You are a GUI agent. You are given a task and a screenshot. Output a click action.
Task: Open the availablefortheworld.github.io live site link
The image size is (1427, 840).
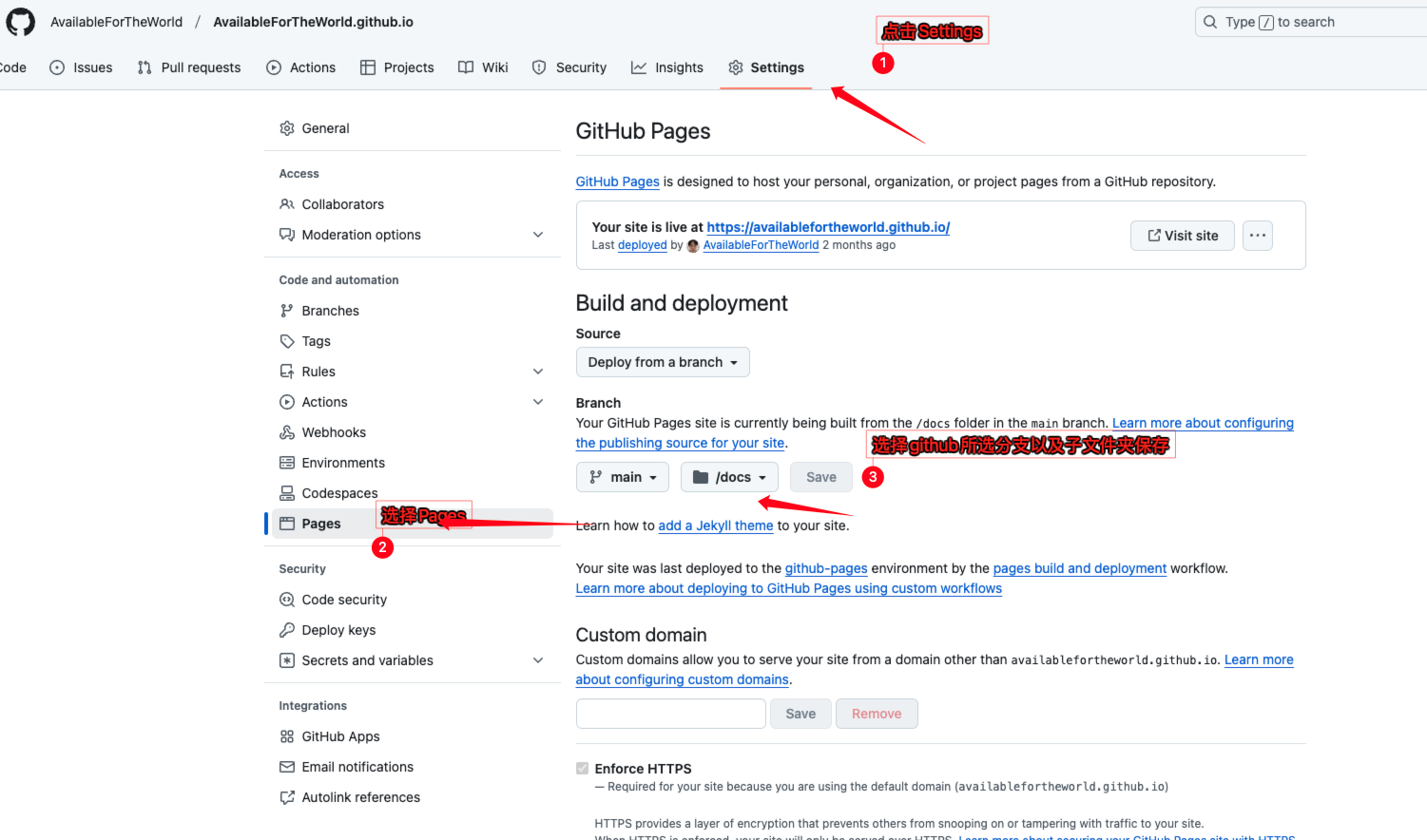coord(828,227)
